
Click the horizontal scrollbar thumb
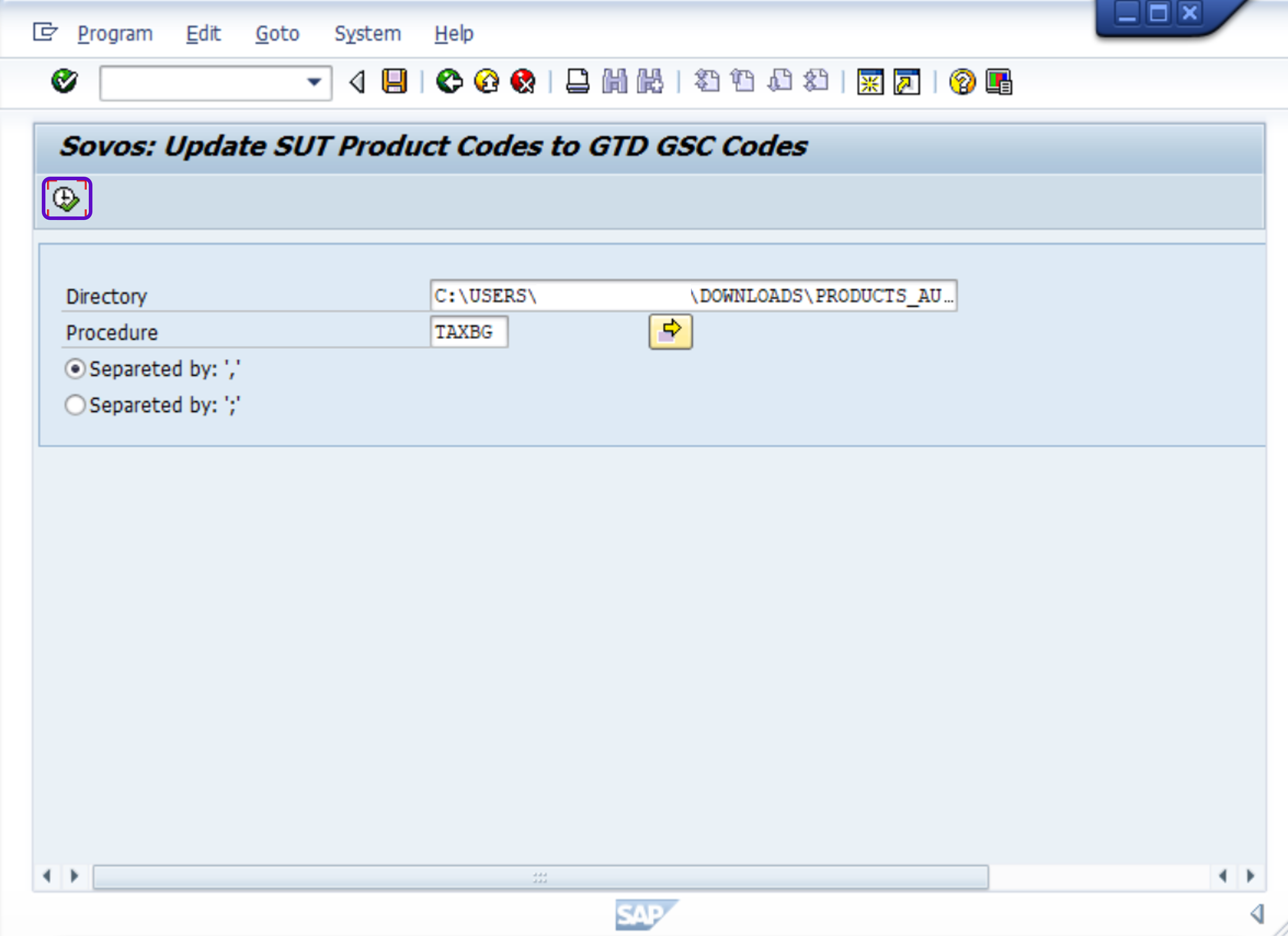coord(540,877)
